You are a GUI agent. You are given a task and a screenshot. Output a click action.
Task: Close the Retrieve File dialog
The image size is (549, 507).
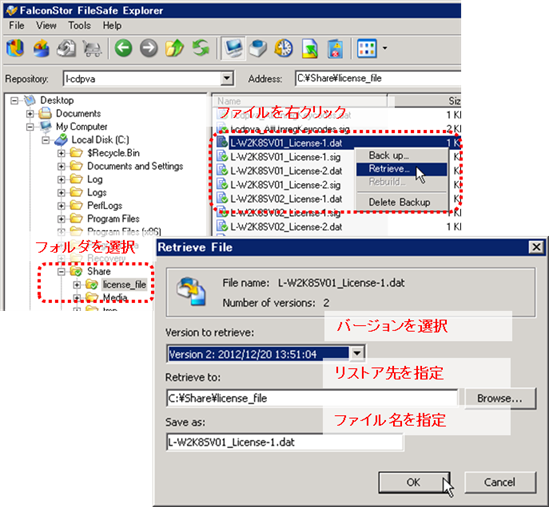tap(536, 247)
